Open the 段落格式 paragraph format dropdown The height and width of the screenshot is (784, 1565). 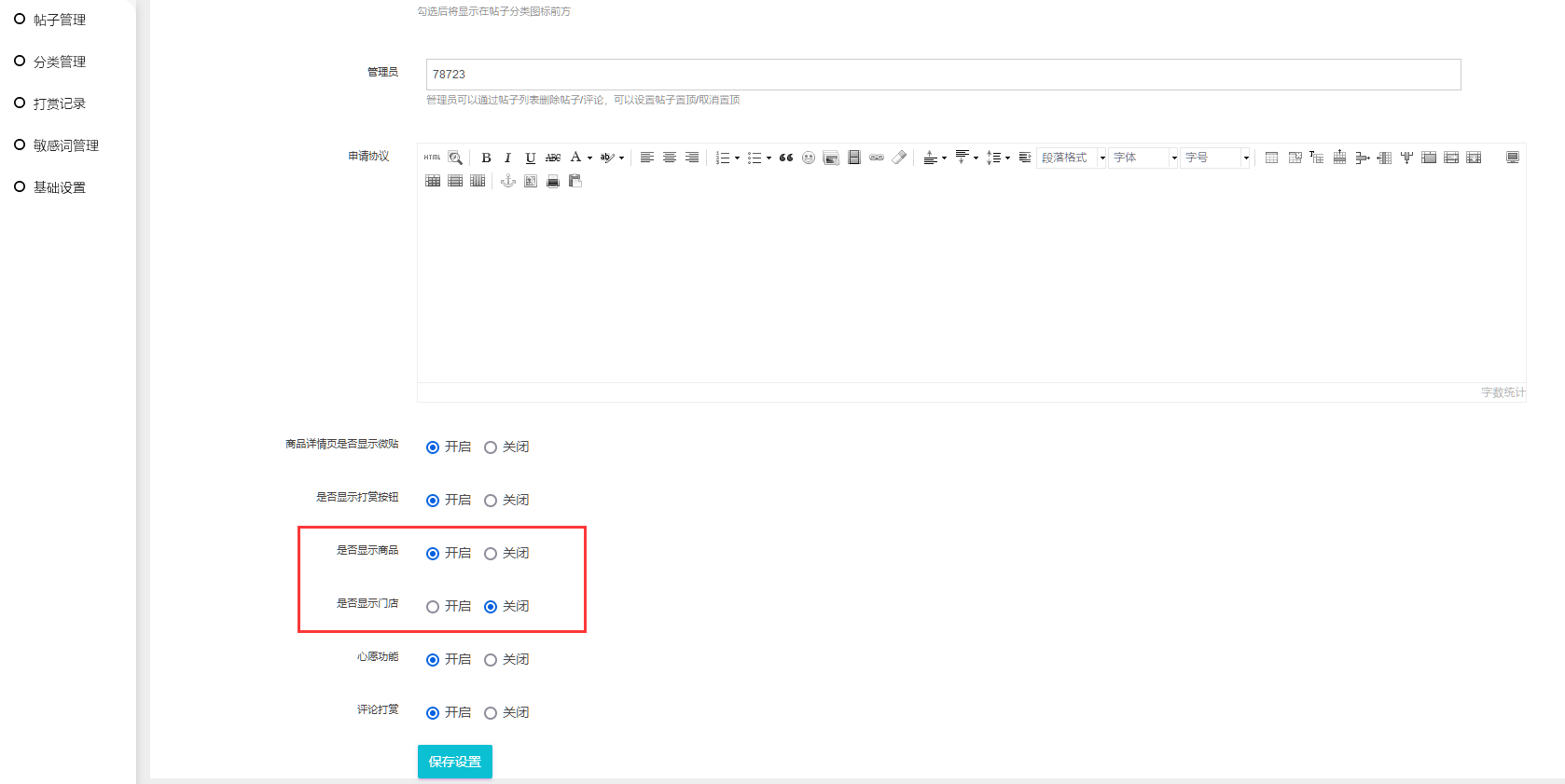[1072, 158]
